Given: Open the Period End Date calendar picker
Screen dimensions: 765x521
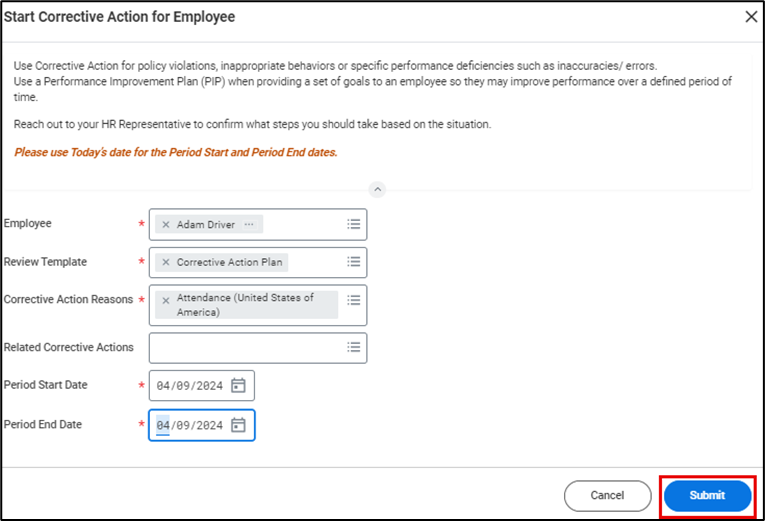Looking at the screenshot, I should pyautogui.click(x=238, y=425).
